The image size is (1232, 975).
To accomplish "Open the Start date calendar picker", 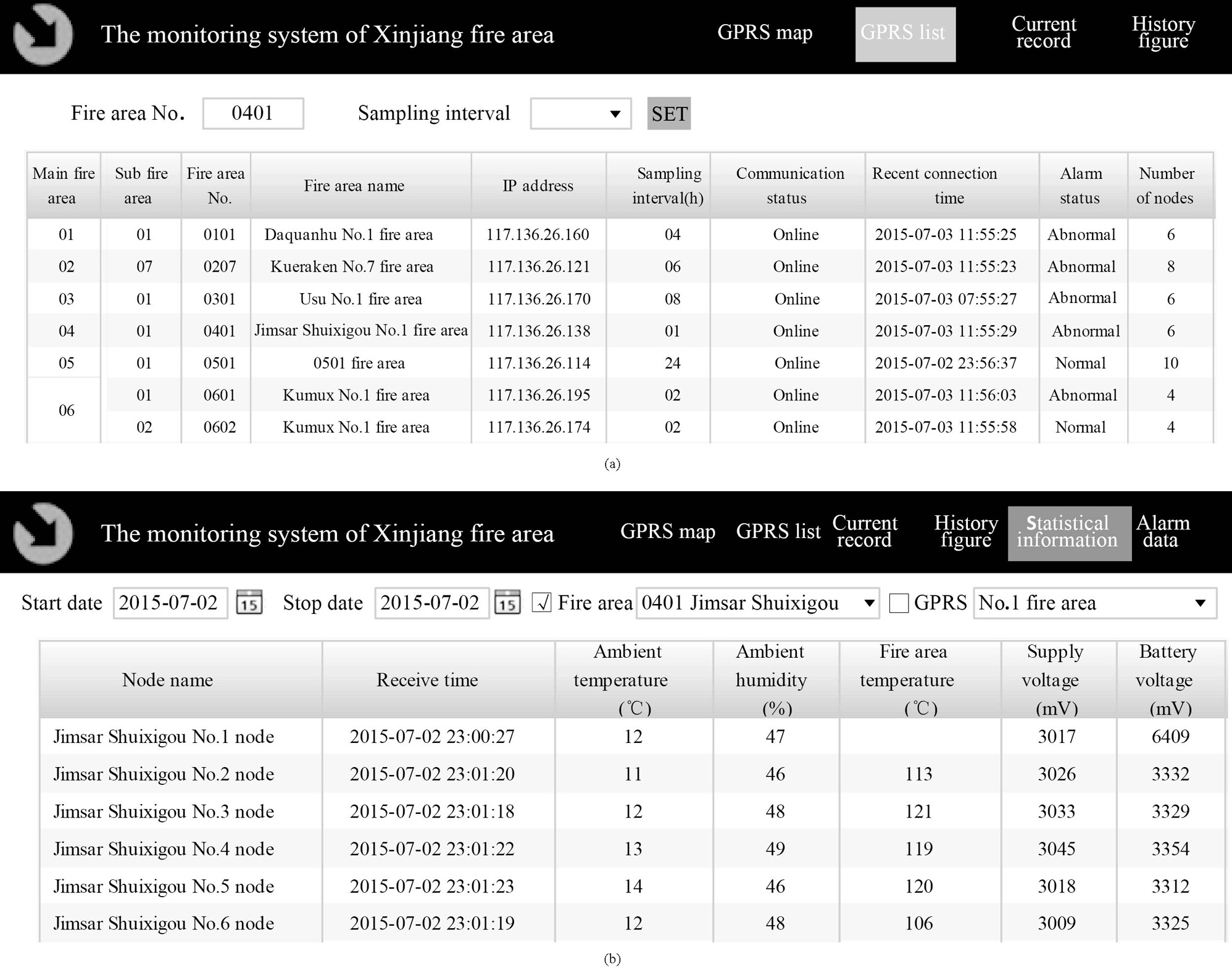I will point(249,603).
